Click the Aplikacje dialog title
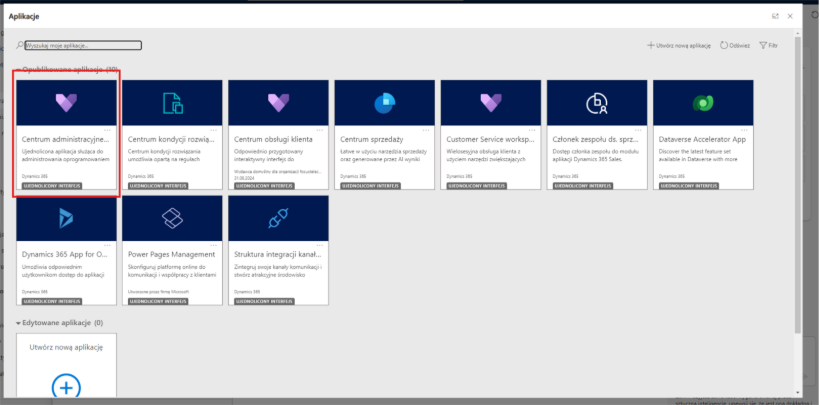Screen dimensions: 820x405 point(24,16)
